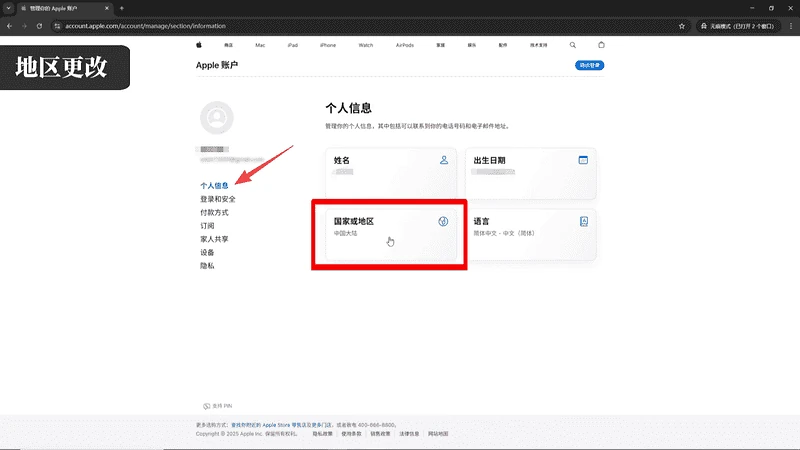Image resolution: width=800 pixels, height=450 pixels.
Task: Select 个人信息 in the sidebar
Action: (x=214, y=186)
